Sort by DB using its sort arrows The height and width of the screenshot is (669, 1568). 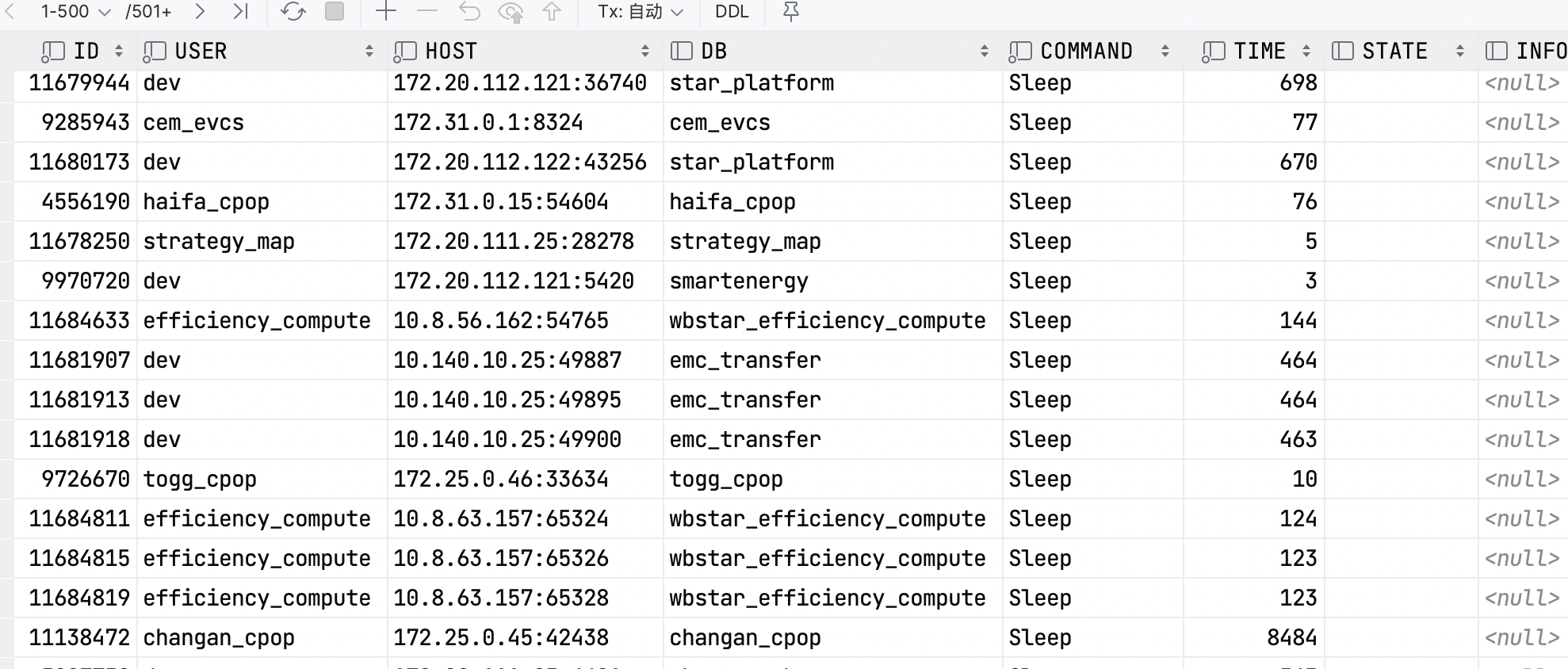[x=985, y=51]
